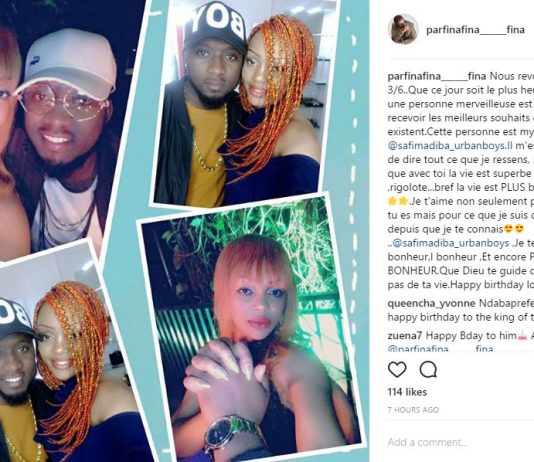Viewport: 534px width, 462px height.
Task: Click the parfinafina username in caption
Action: pos(437,76)
